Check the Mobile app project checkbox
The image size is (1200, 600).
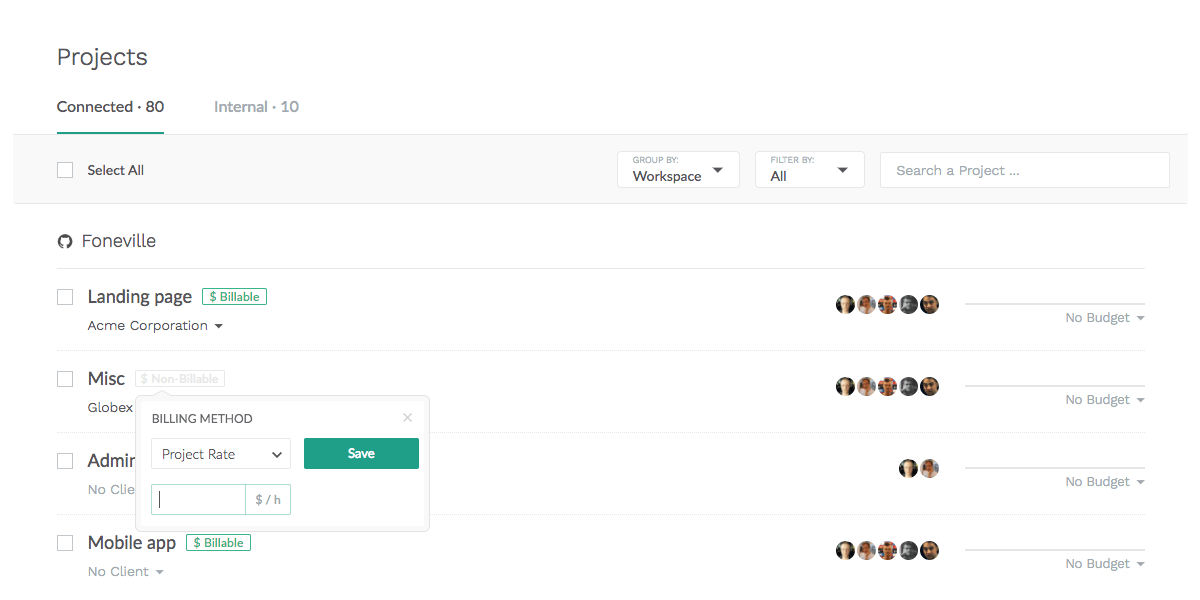65,543
